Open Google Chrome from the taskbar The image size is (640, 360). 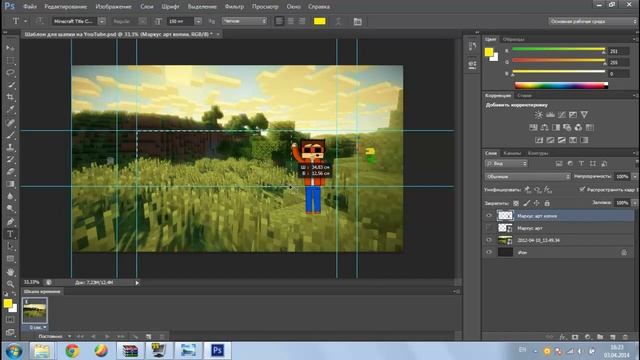(72, 350)
